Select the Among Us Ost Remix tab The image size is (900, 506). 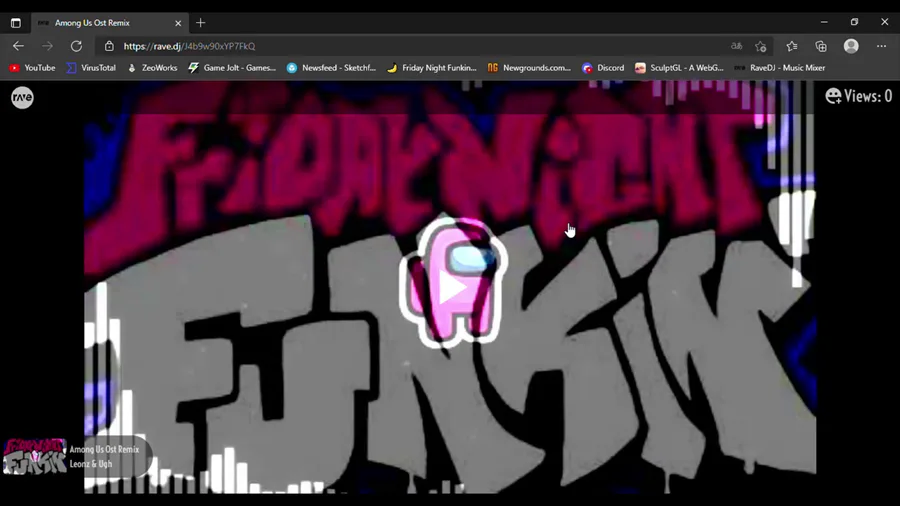click(109, 23)
